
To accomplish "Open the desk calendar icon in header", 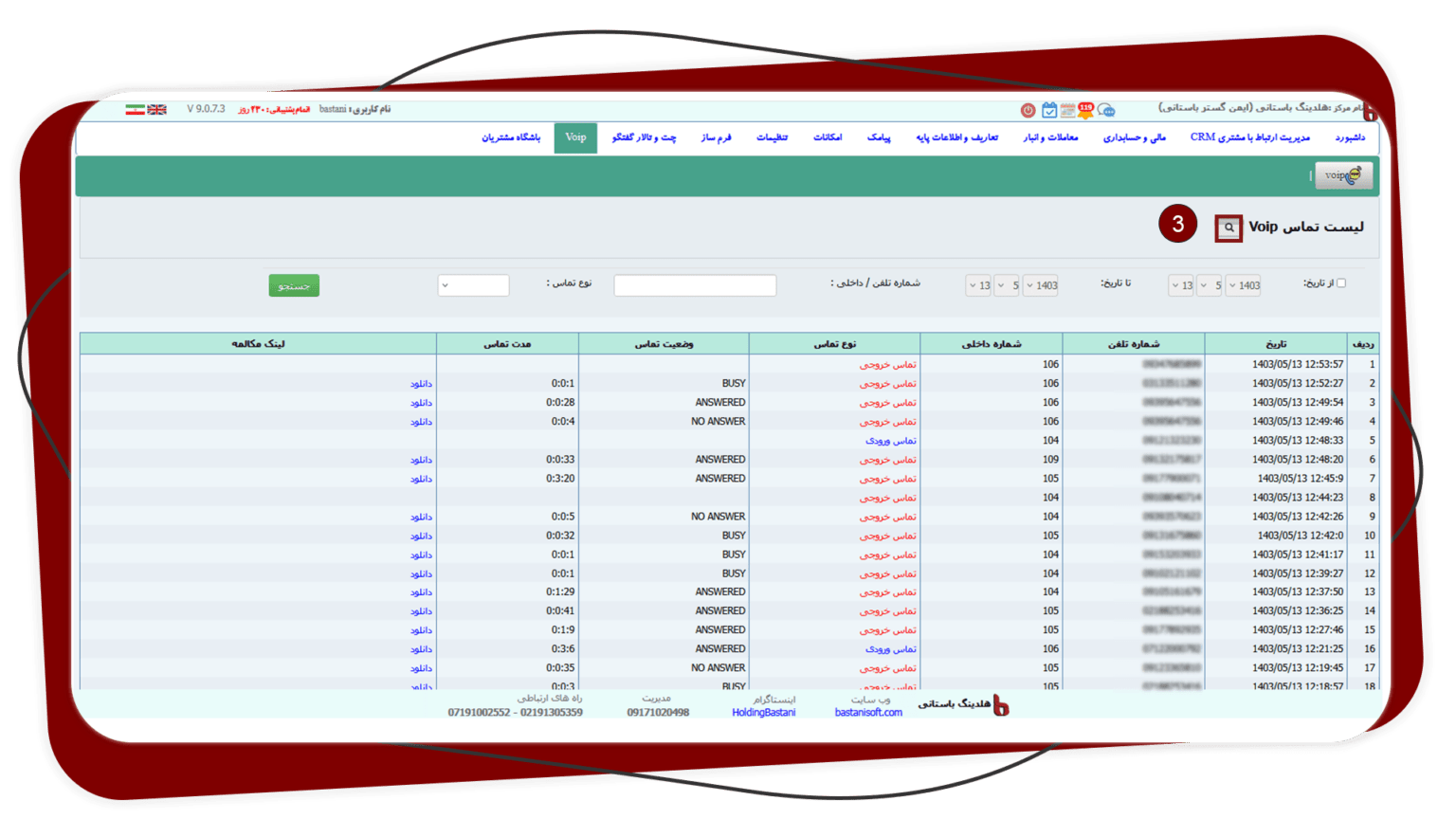I will click(1068, 110).
